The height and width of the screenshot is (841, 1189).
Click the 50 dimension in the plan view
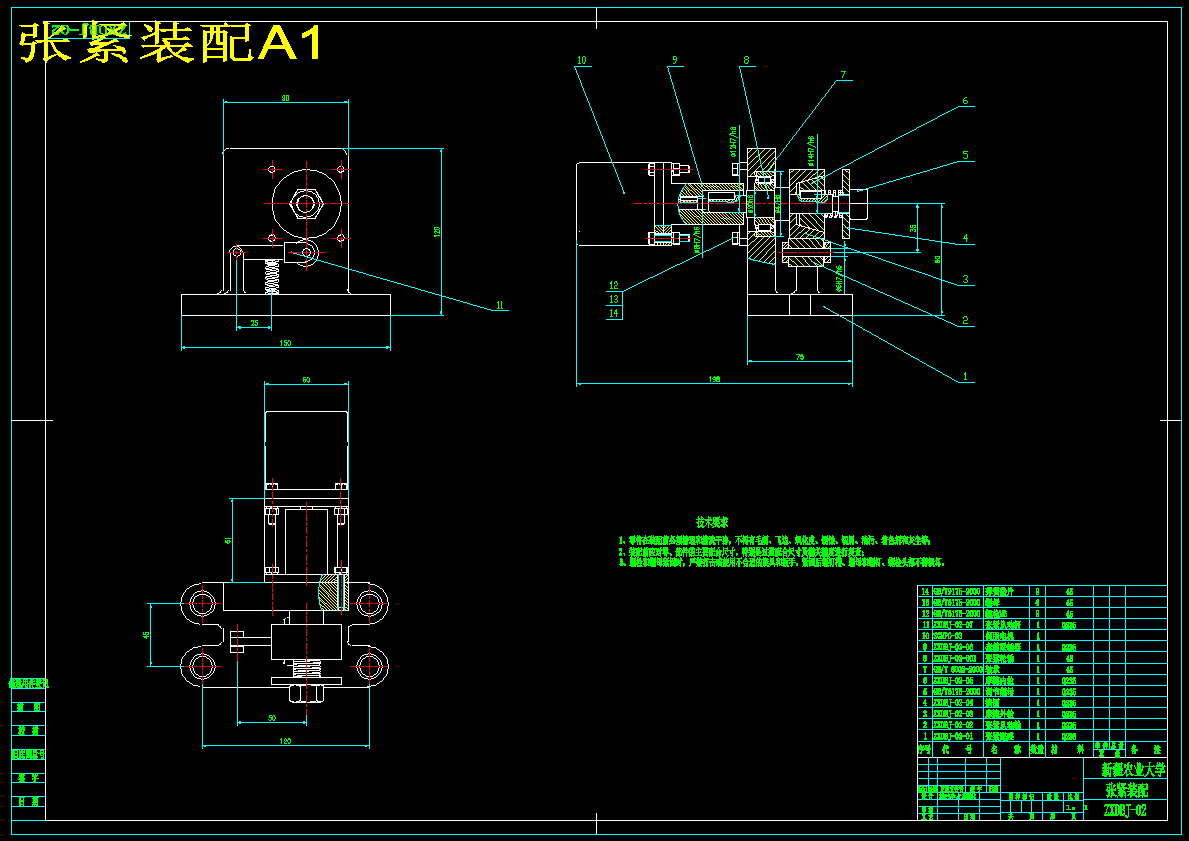(272, 717)
